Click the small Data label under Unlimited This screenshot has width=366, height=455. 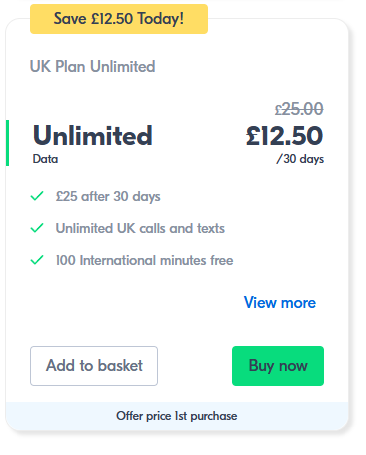45,159
